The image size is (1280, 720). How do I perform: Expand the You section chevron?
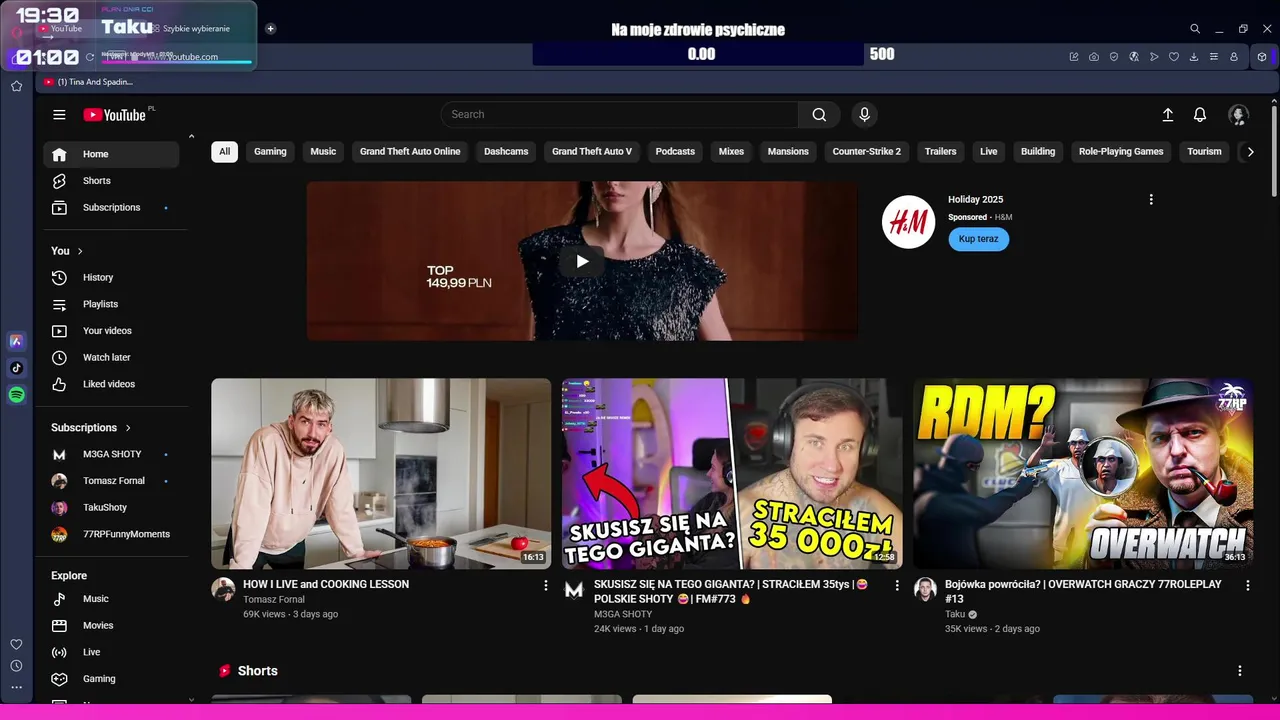[80, 251]
